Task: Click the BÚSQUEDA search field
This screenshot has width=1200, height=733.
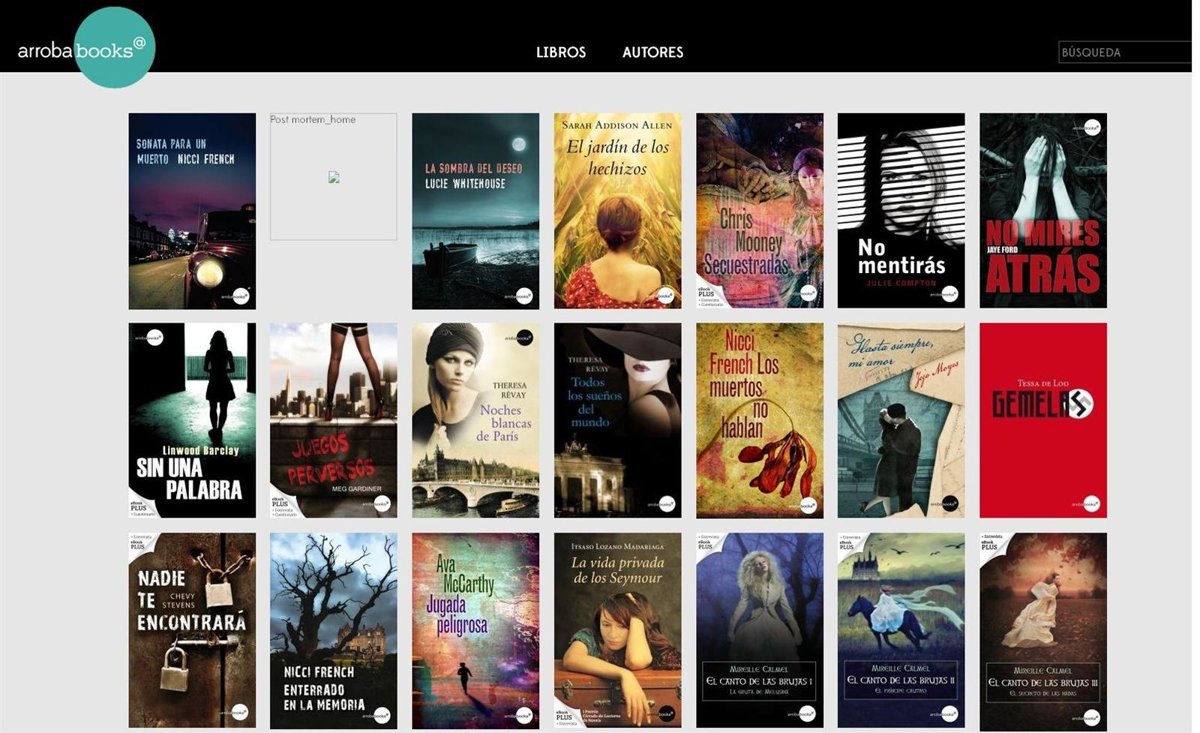Action: [x=1123, y=52]
